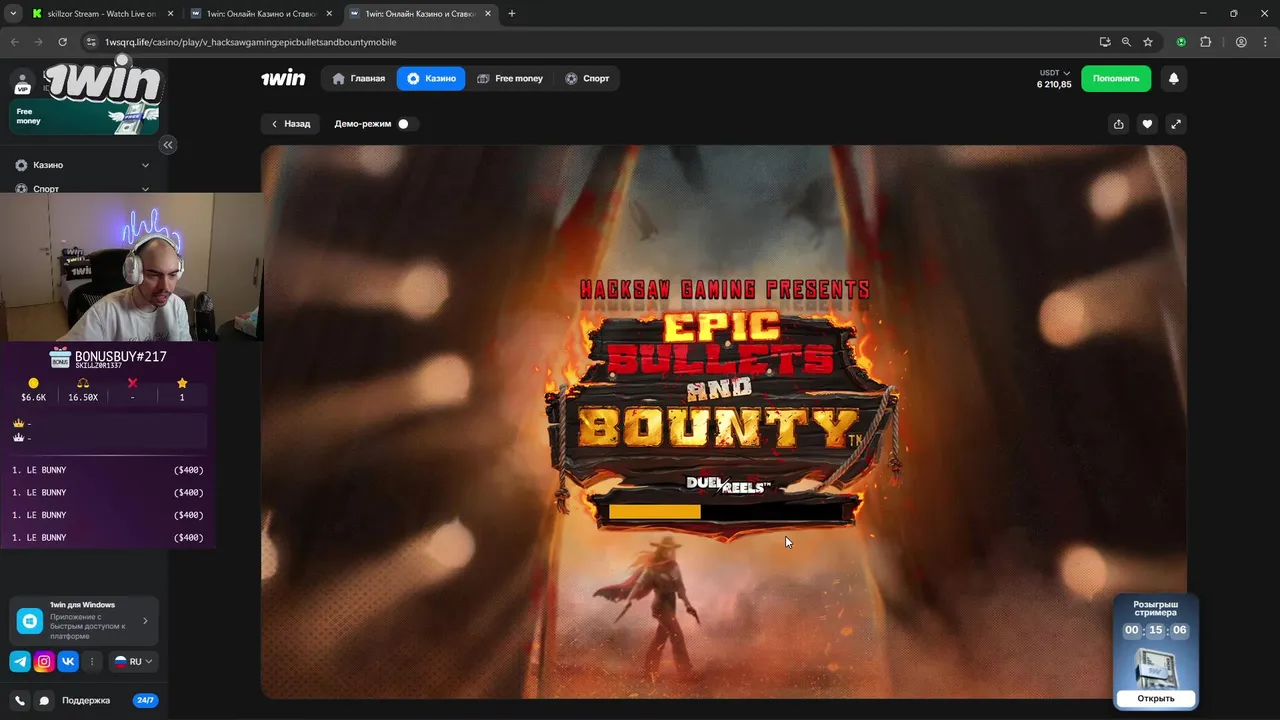
Task: Open the green browser extension icon
Action: point(1181,42)
